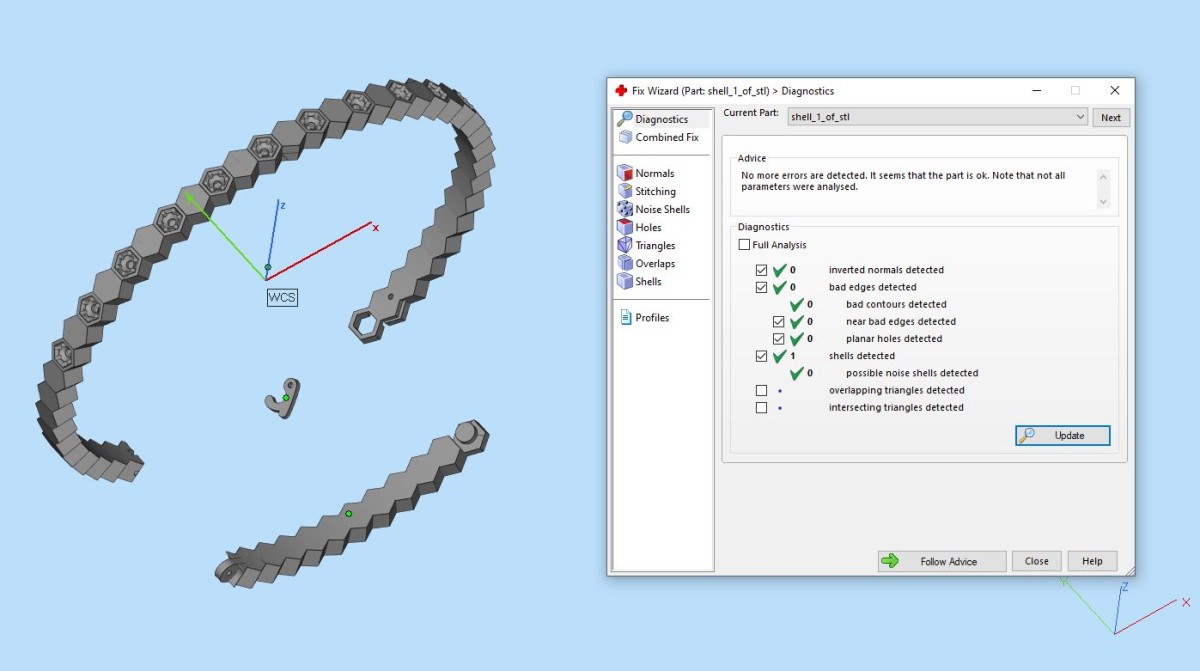Click the Update button
The width and height of the screenshot is (1200, 671).
point(1063,435)
